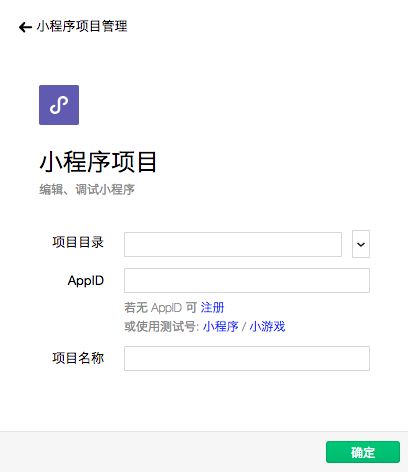Click the 小程序项目 heading text
Viewport: 408px width, 473px height.
(98, 162)
